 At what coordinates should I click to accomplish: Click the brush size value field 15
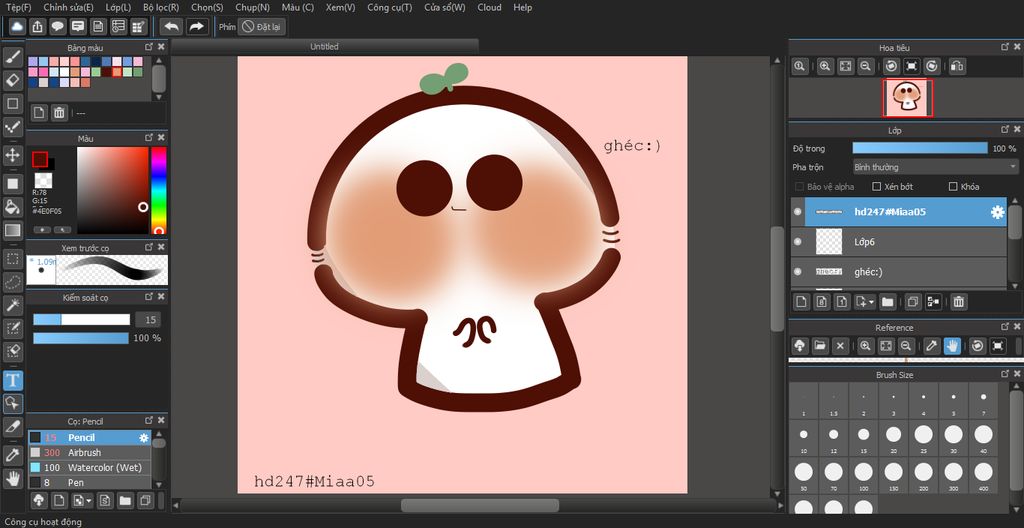click(148, 320)
